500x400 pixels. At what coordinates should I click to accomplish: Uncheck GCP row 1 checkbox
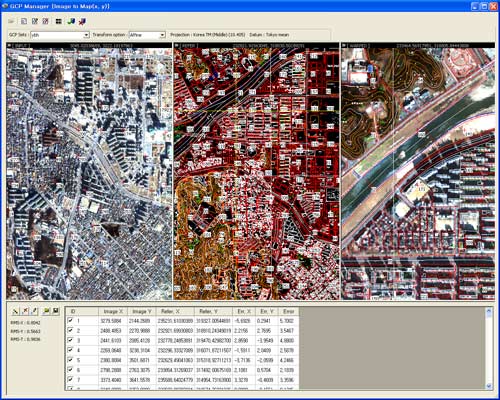tap(70, 320)
